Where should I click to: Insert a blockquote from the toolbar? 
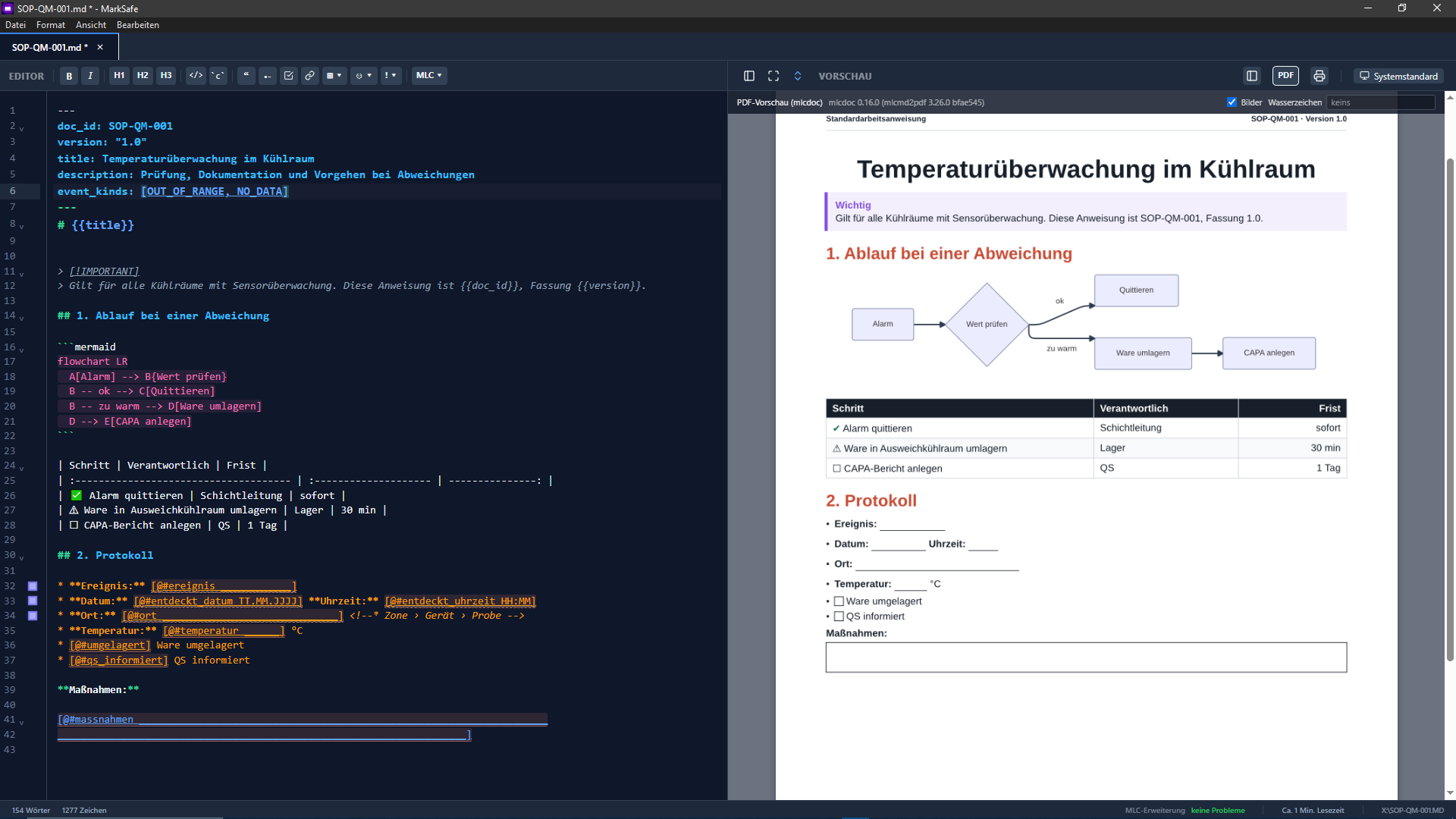[246, 76]
